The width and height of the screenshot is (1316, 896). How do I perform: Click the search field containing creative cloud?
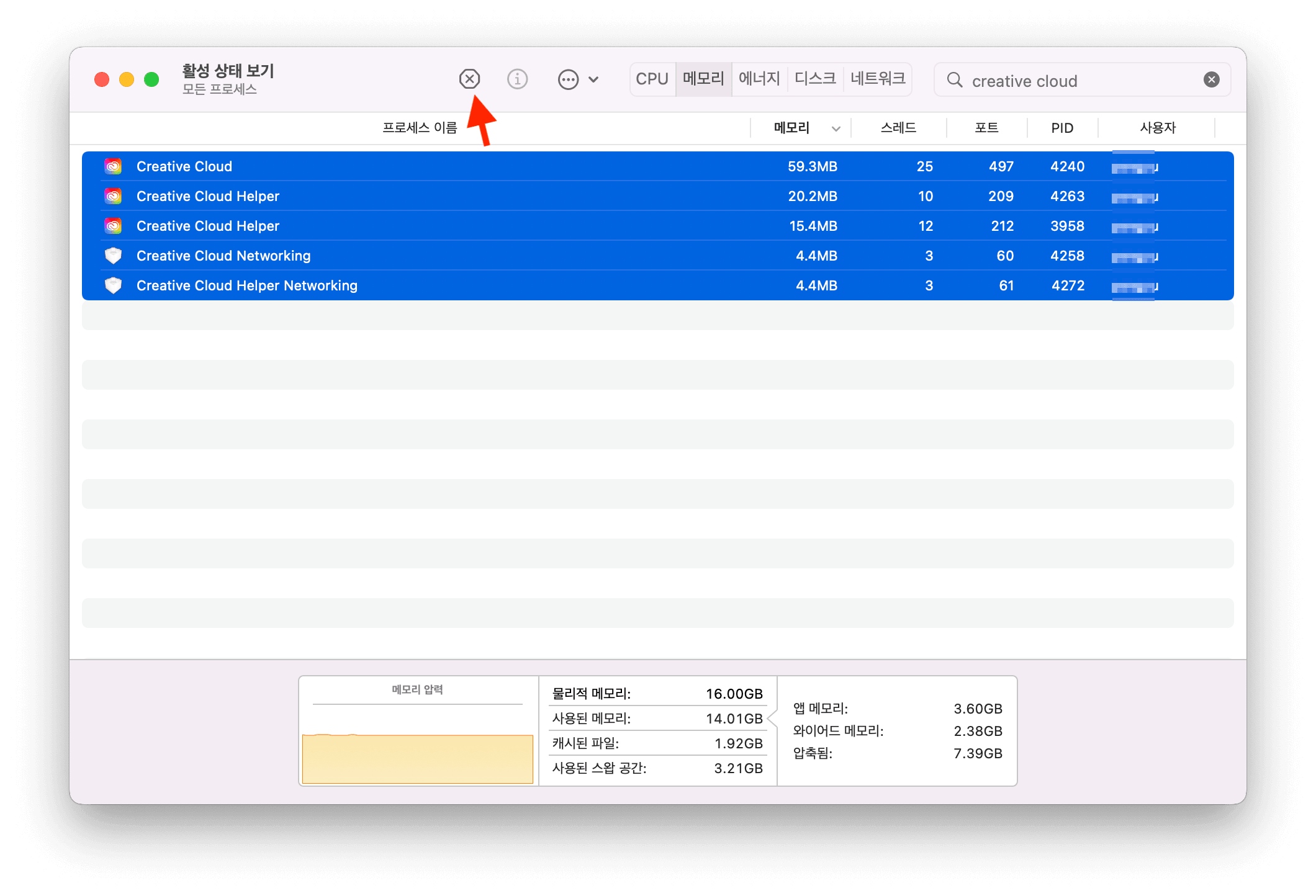point(1081,80)
